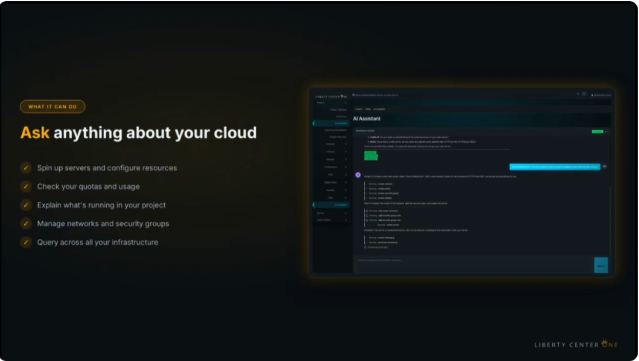Click the Liberty Center One logo in slide corner

click(576, 344)
